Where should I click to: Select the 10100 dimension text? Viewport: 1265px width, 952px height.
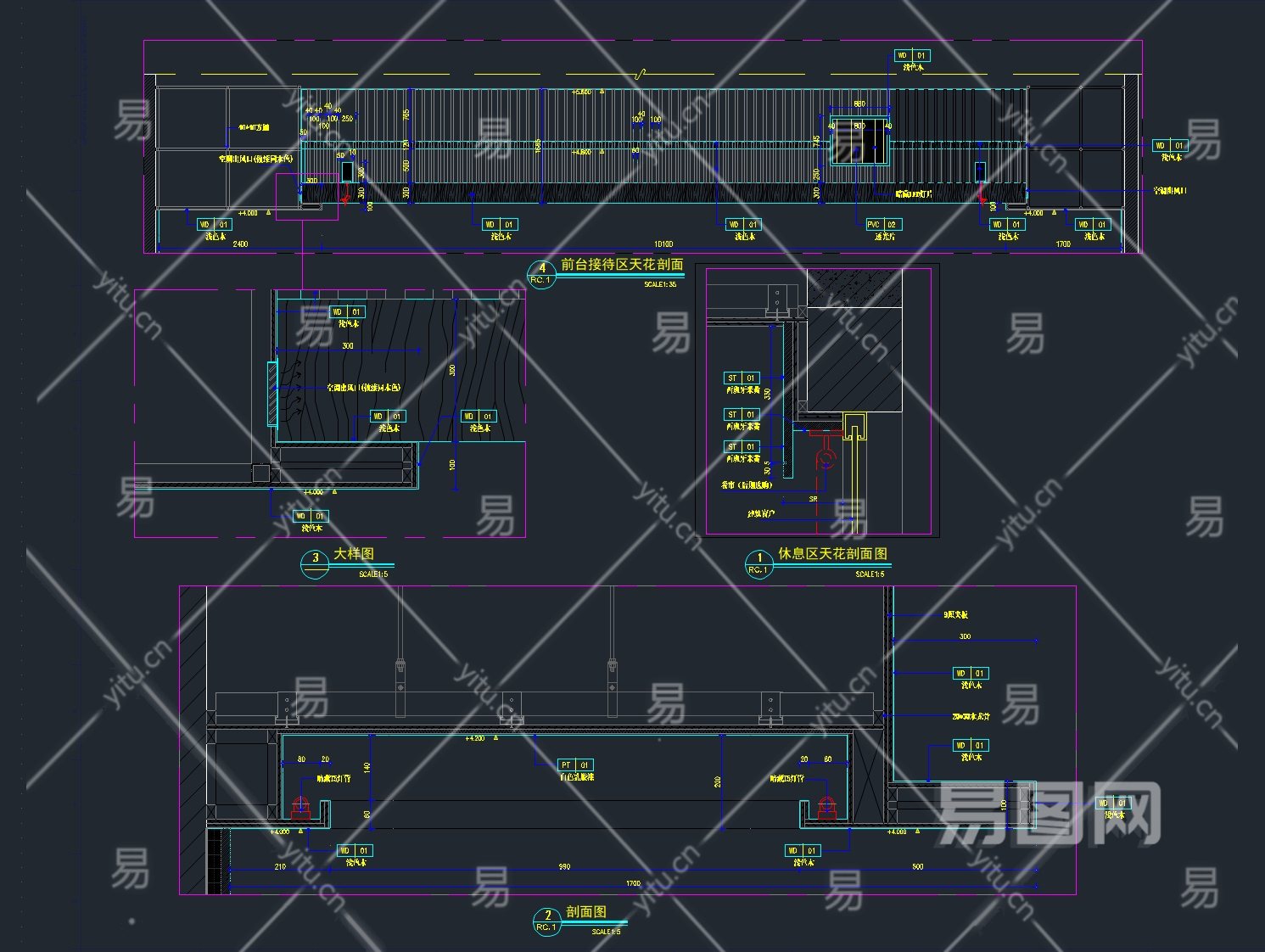[x=663, y=244]
